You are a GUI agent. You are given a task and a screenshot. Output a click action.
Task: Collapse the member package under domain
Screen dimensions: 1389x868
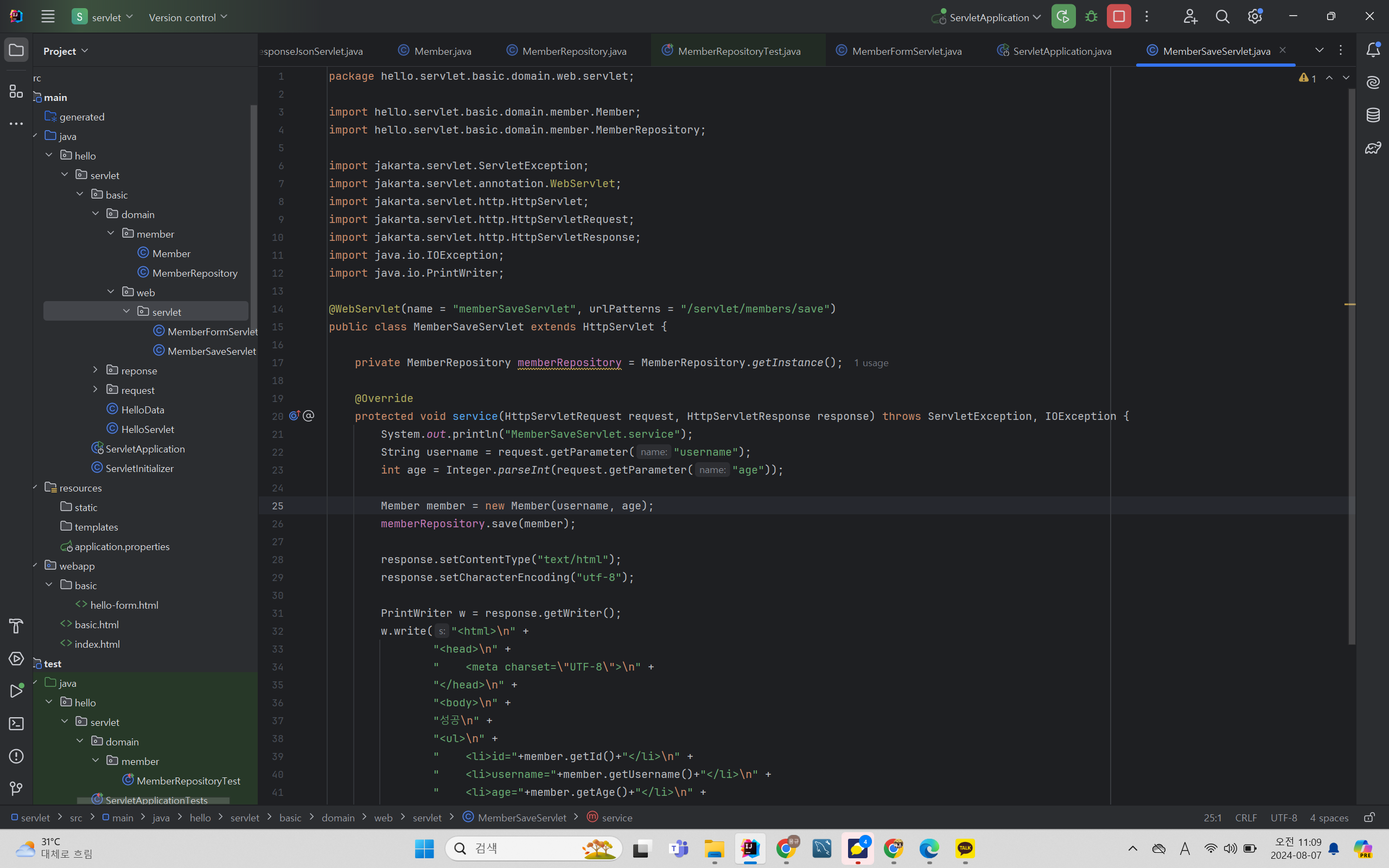pyautogui.click(x=111, y=233)
